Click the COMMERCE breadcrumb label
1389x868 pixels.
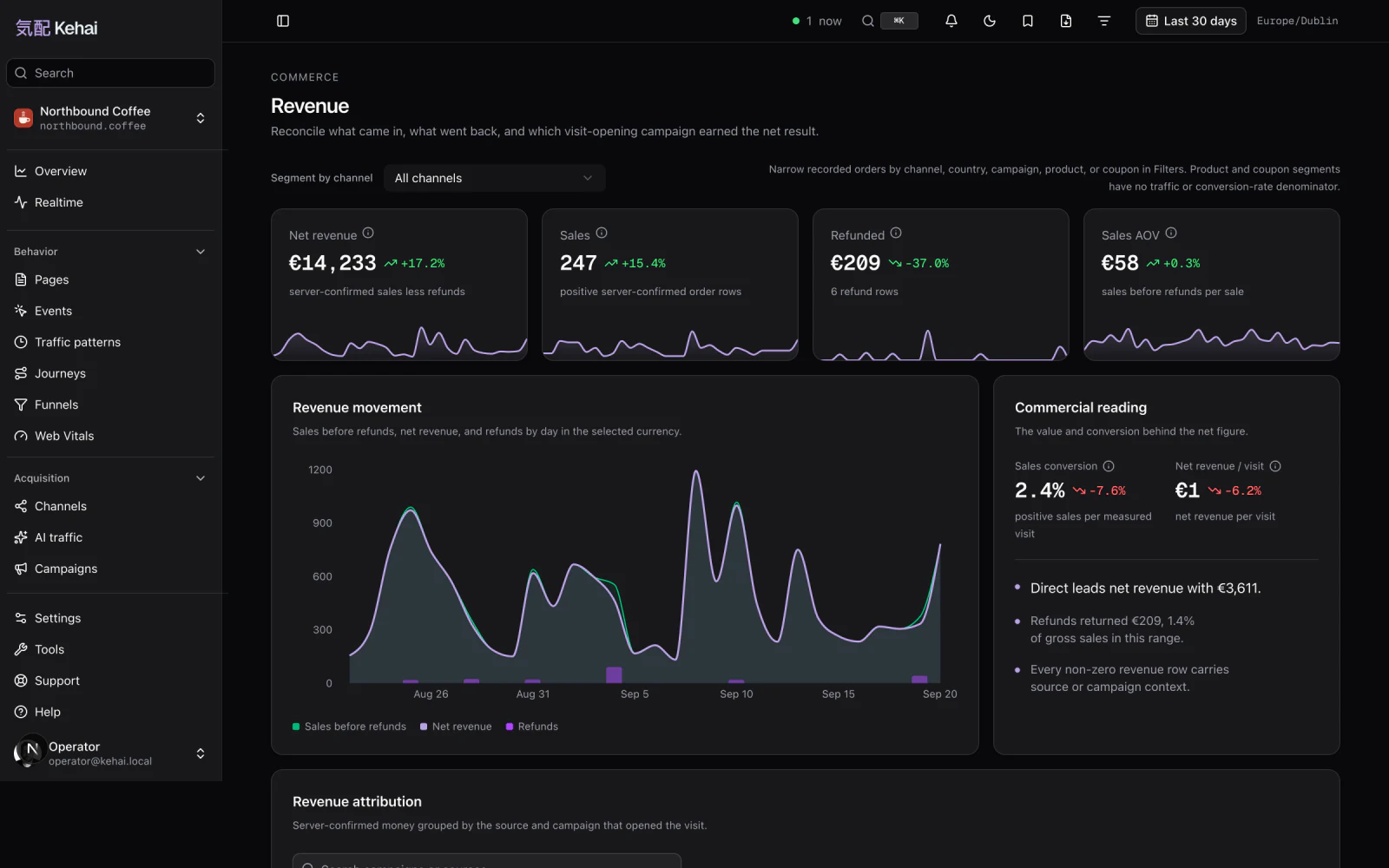tap(305, 77)
